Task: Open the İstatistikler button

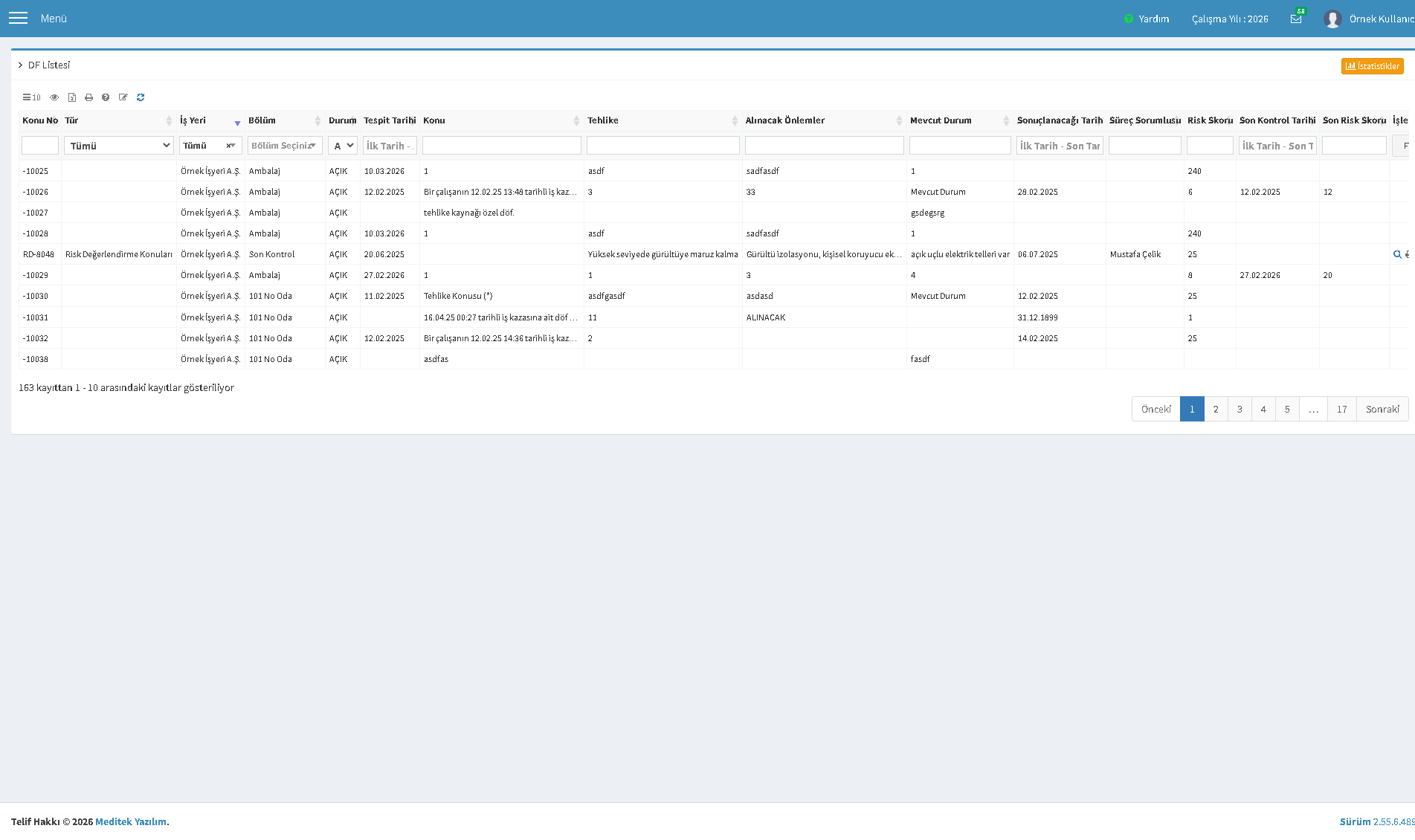Action: coord(1373,66)
